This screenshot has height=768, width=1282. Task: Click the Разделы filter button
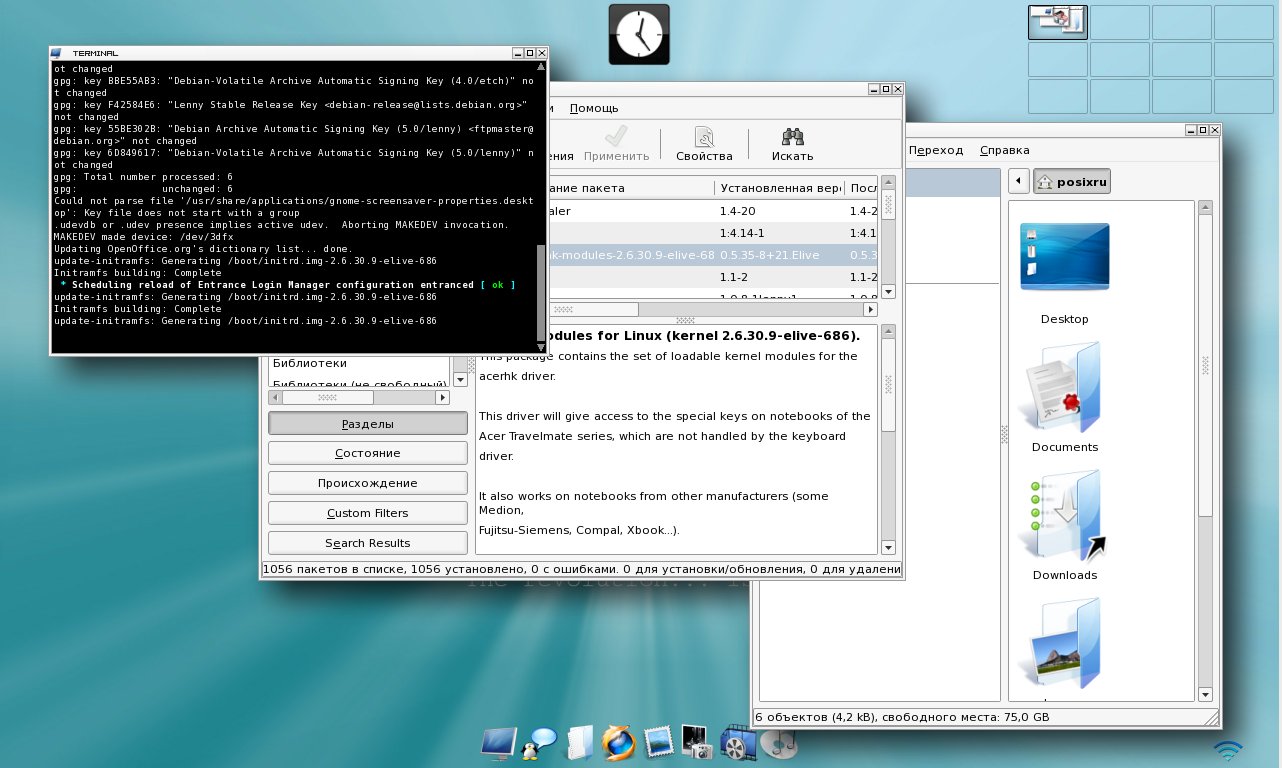367,423
